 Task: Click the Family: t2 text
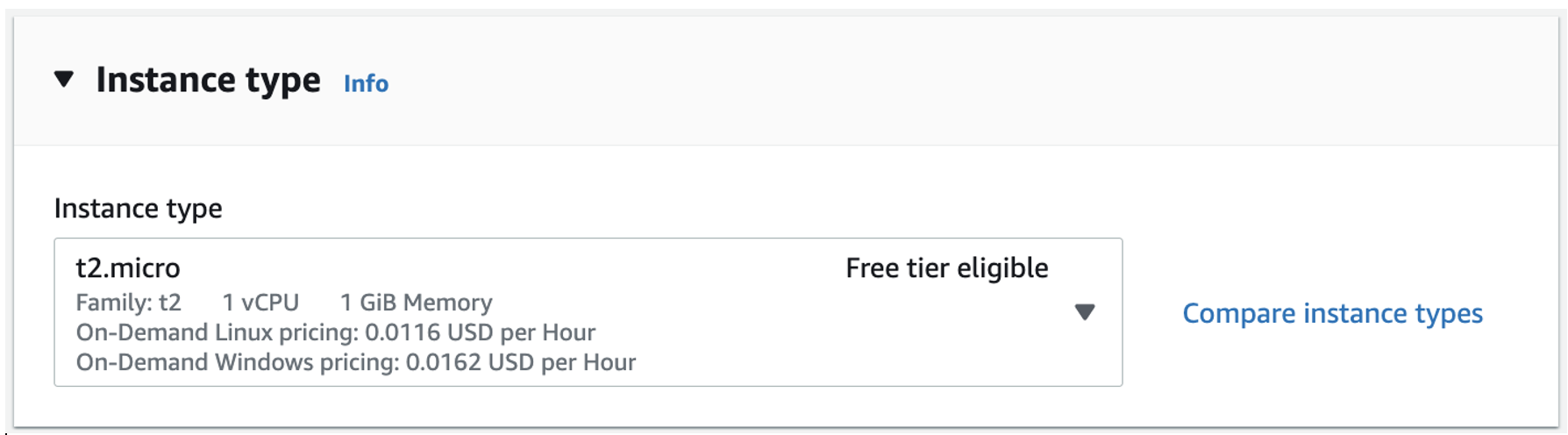pyautogui.click(x=128, y=303)
